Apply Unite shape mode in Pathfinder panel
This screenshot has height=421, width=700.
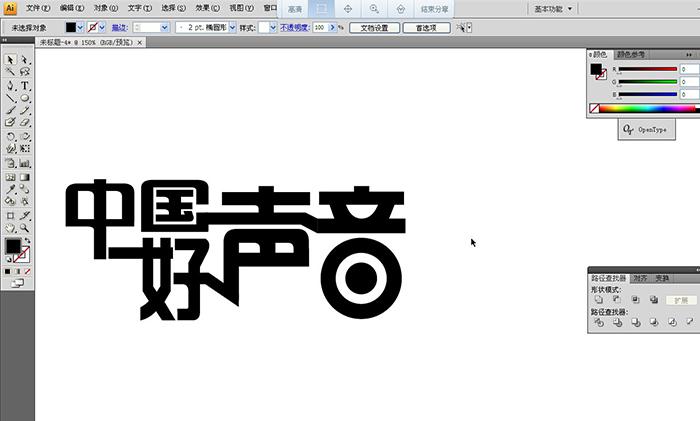point(599,300)
